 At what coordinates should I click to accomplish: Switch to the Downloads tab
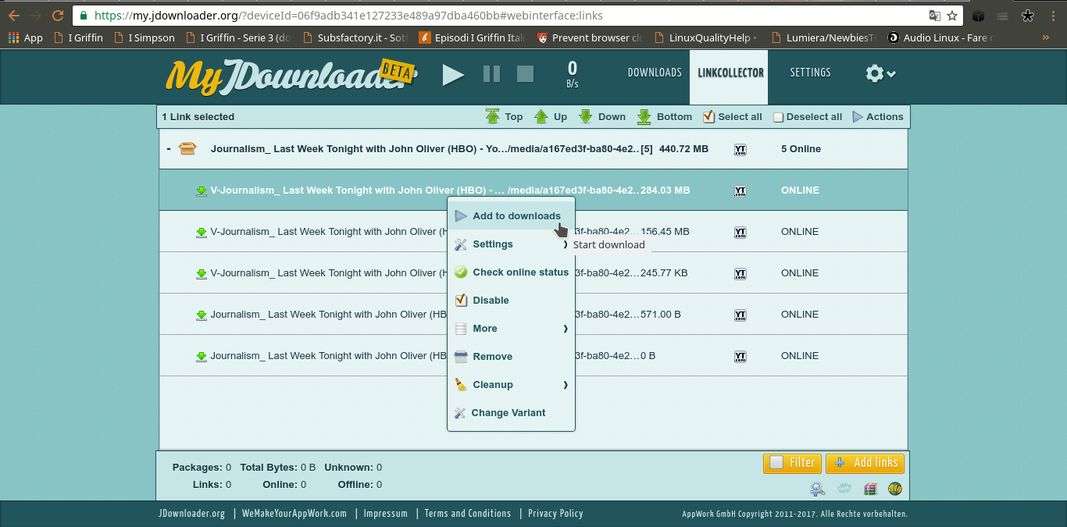point(654,73)
